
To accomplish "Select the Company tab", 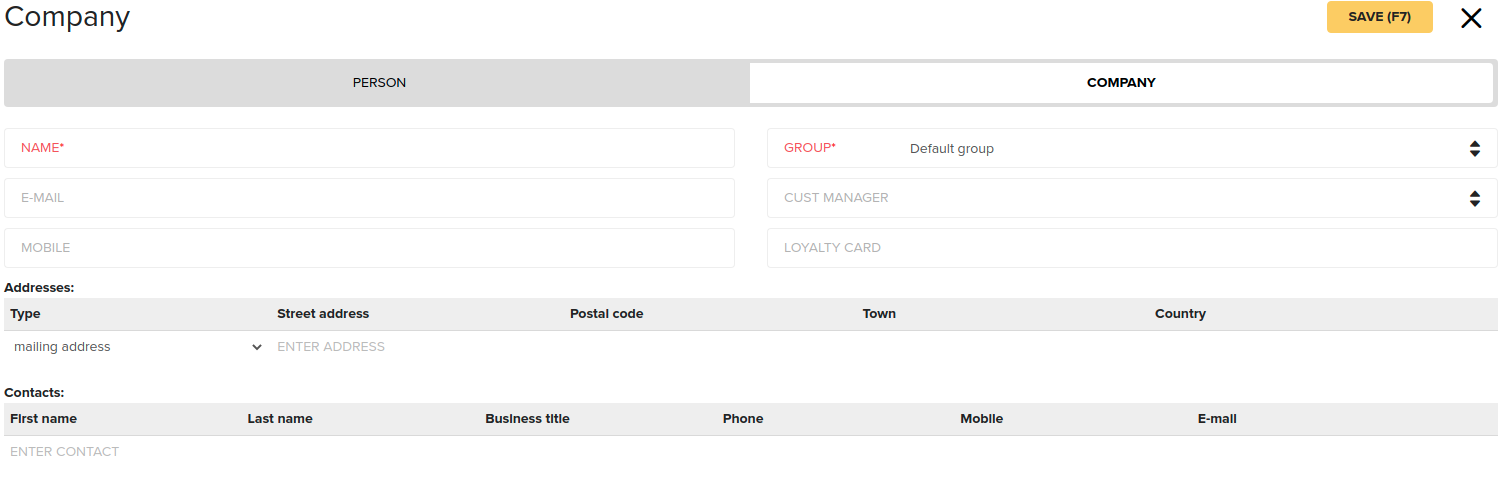I will [x=1121, y=83].
